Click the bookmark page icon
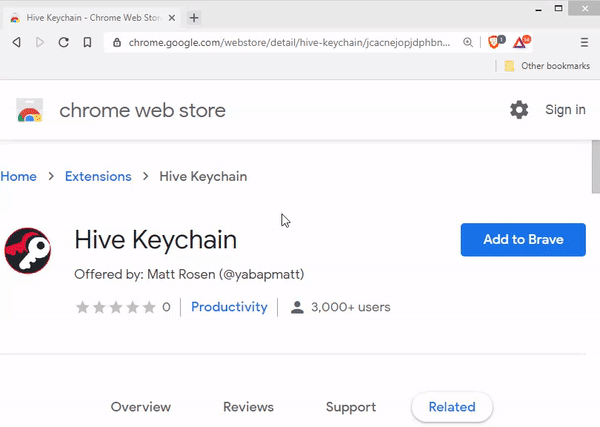This screenshot has height=427, width=600. tap(88, 42)
